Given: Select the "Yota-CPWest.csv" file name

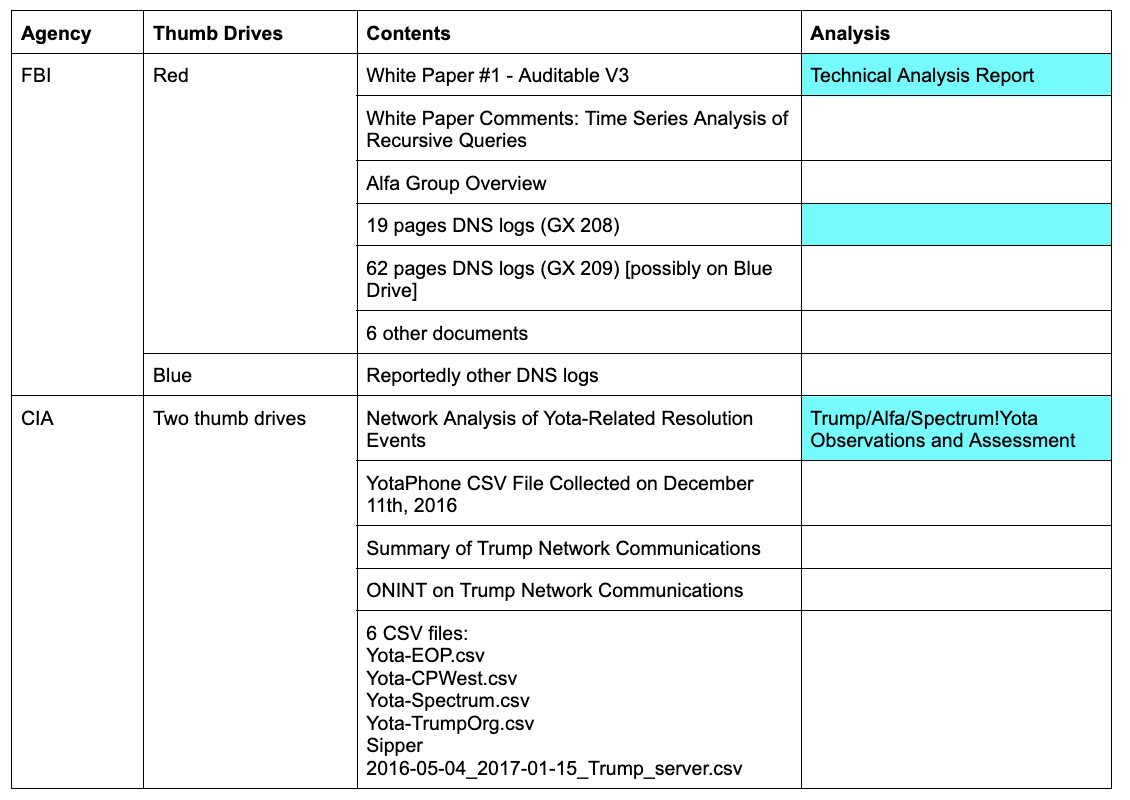Looking at the screenshot, I should coord(441,678).
